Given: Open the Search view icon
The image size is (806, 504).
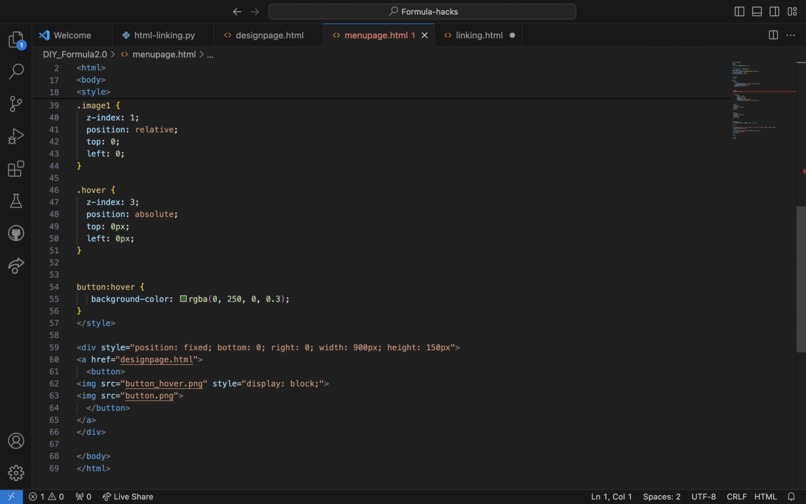Looking at the screenshot, I should coord(16,71).
